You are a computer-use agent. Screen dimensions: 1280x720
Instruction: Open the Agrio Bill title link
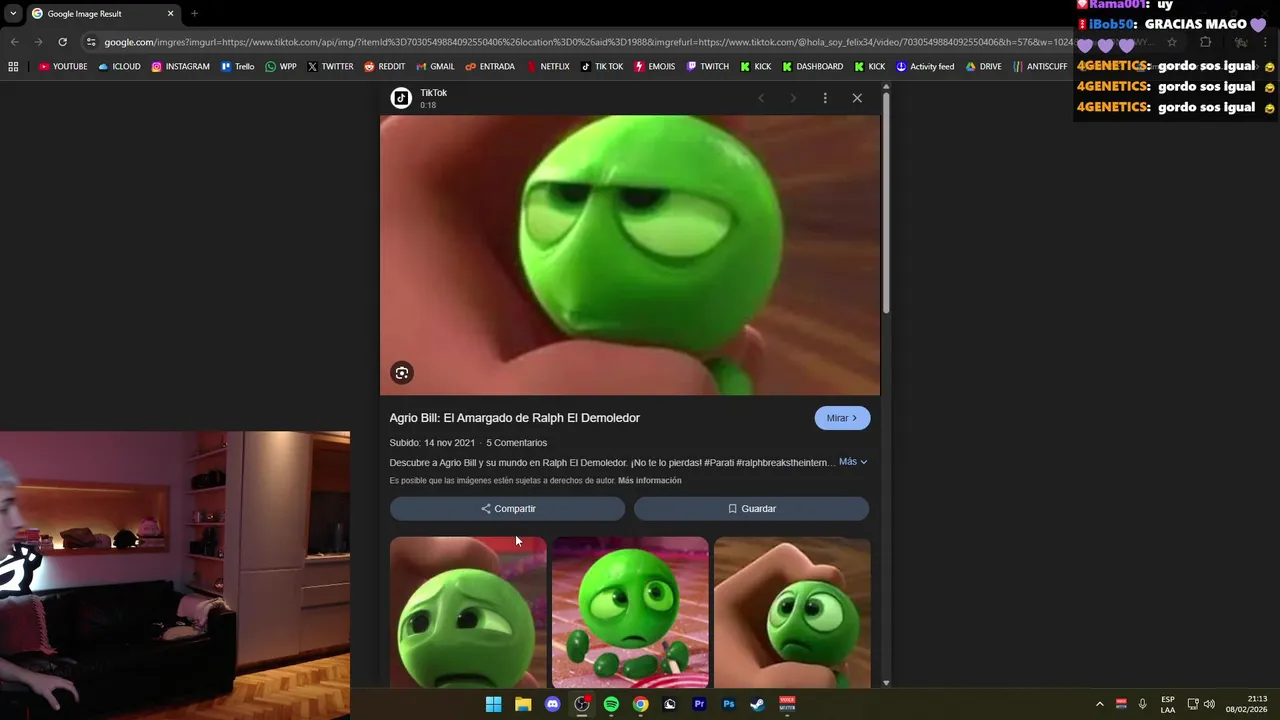(x=515, y=418)
